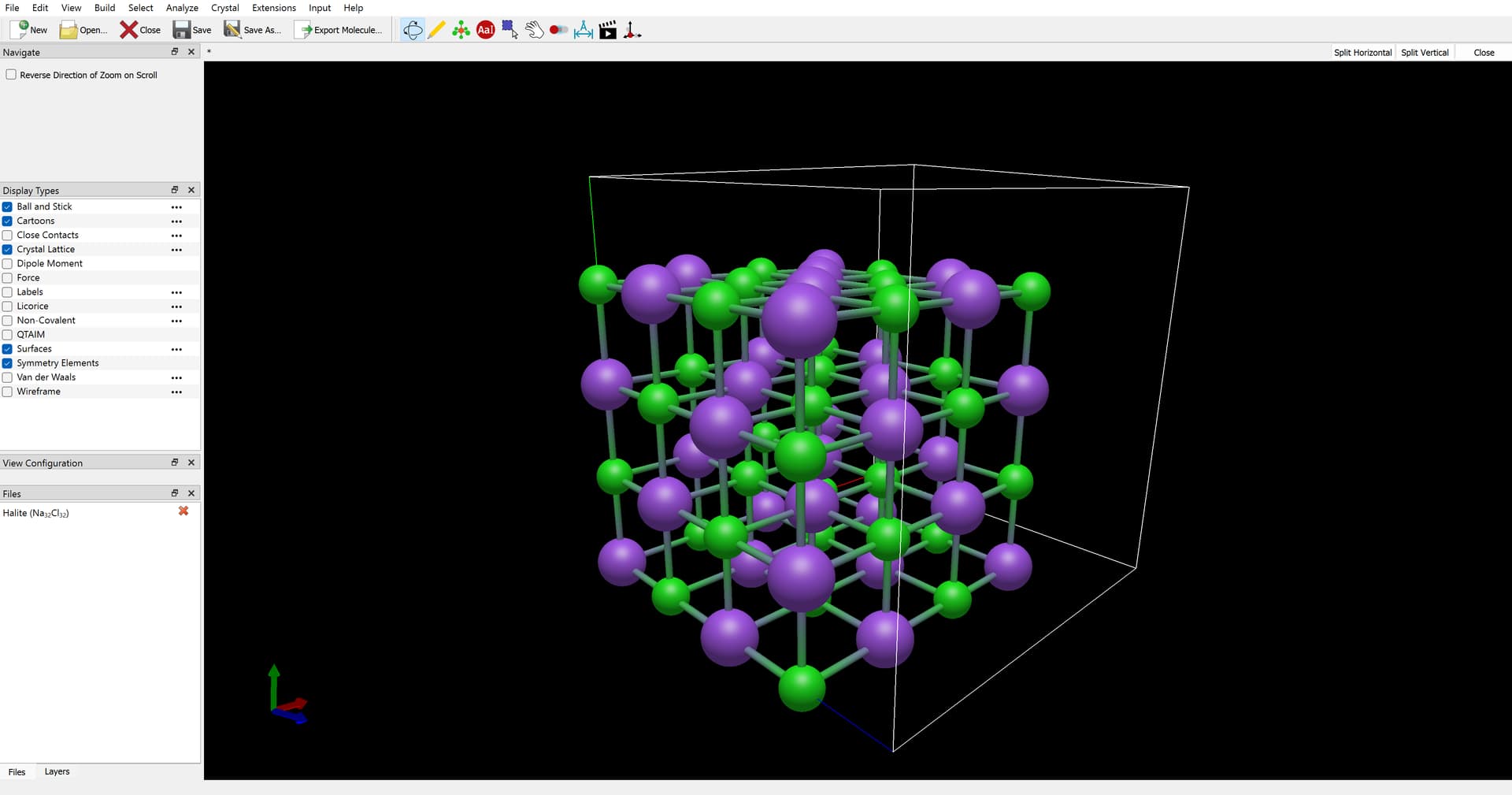Open the Crystal menu
Screen dimensions: 1512x795
[224, 8]
